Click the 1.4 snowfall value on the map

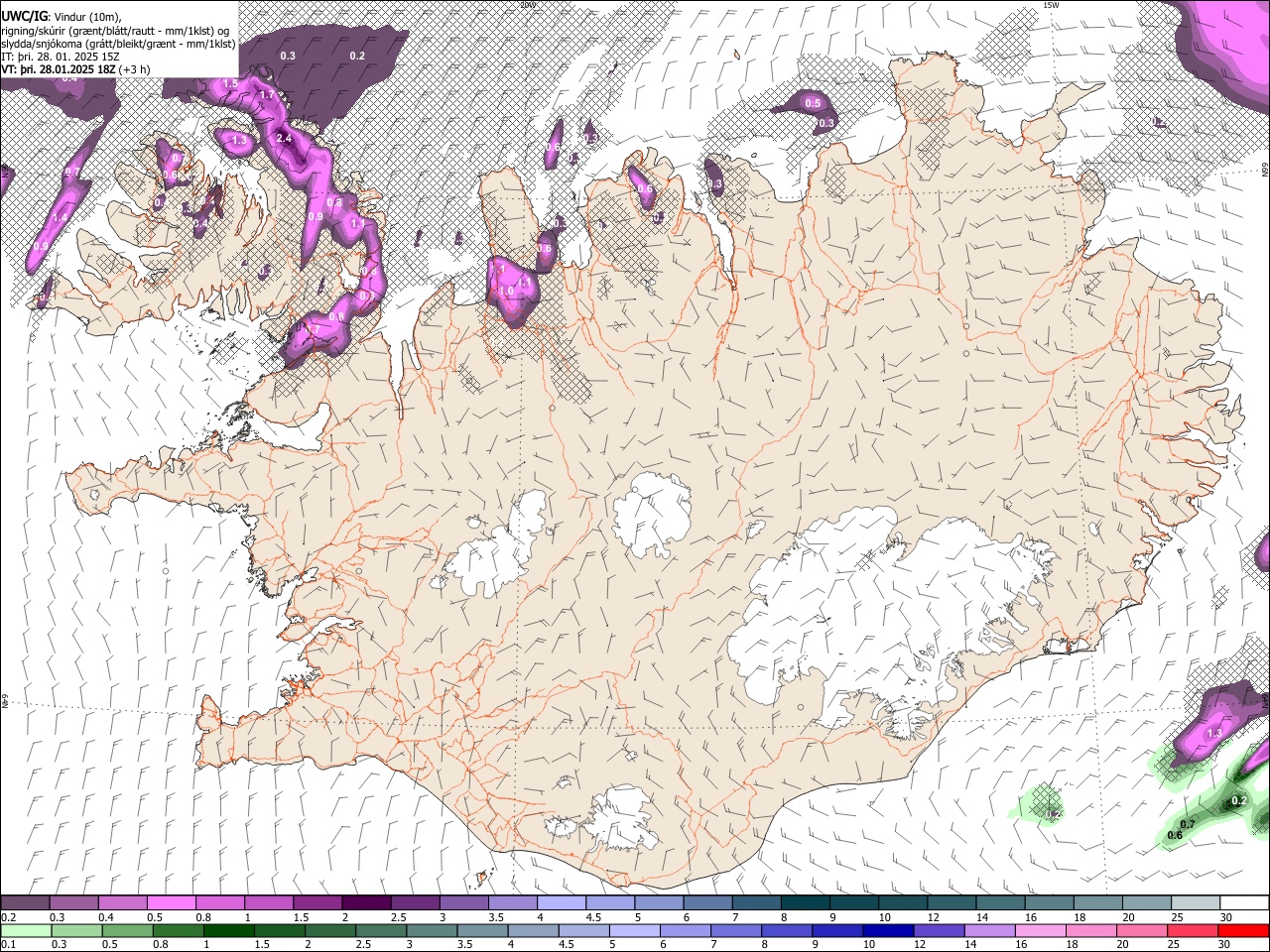(60, 218)
